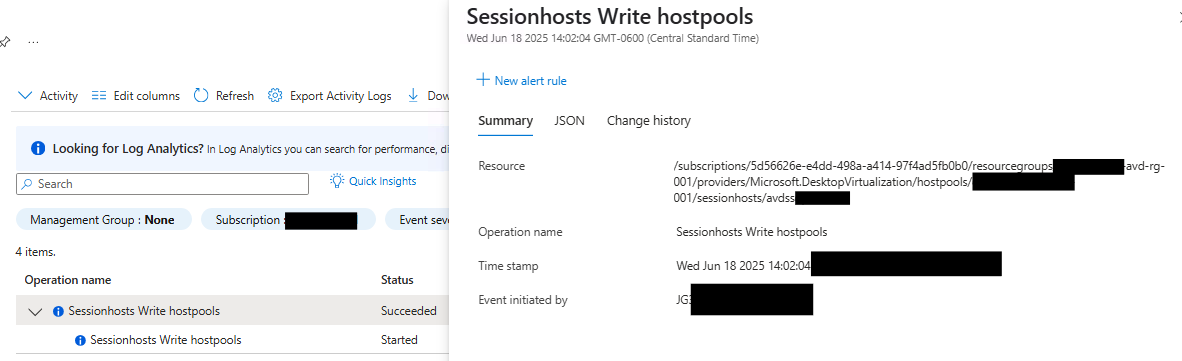Open Quick Insights link
This screenshot has width=1182, height=361.
(x=373, y=181)
